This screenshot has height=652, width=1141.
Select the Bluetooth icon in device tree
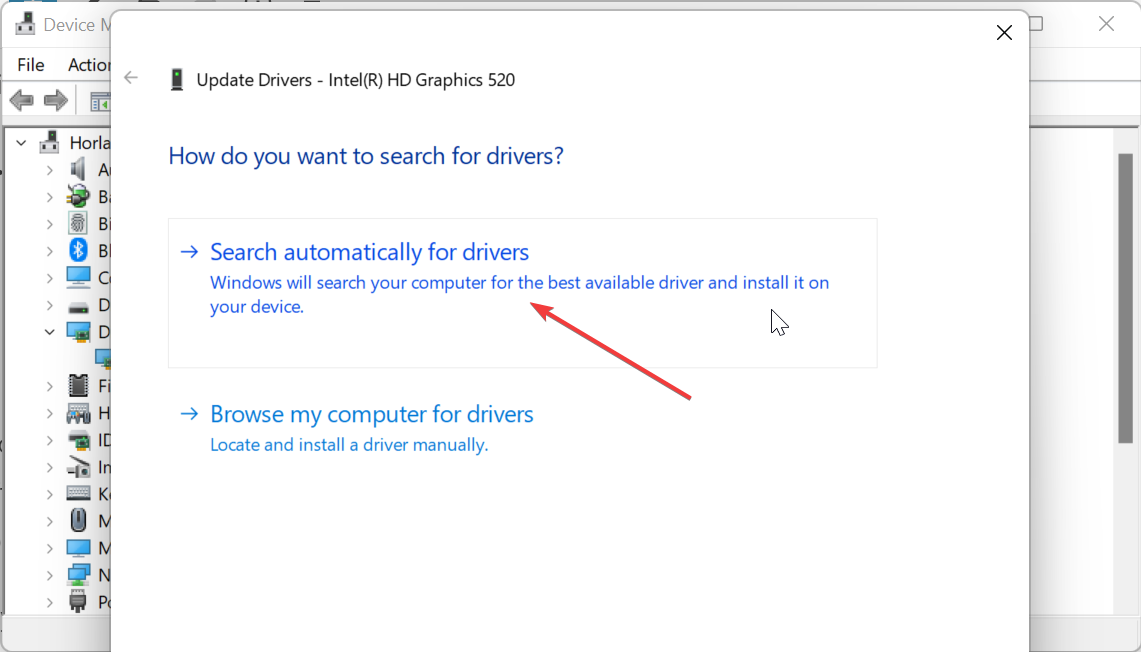point(78,250)
